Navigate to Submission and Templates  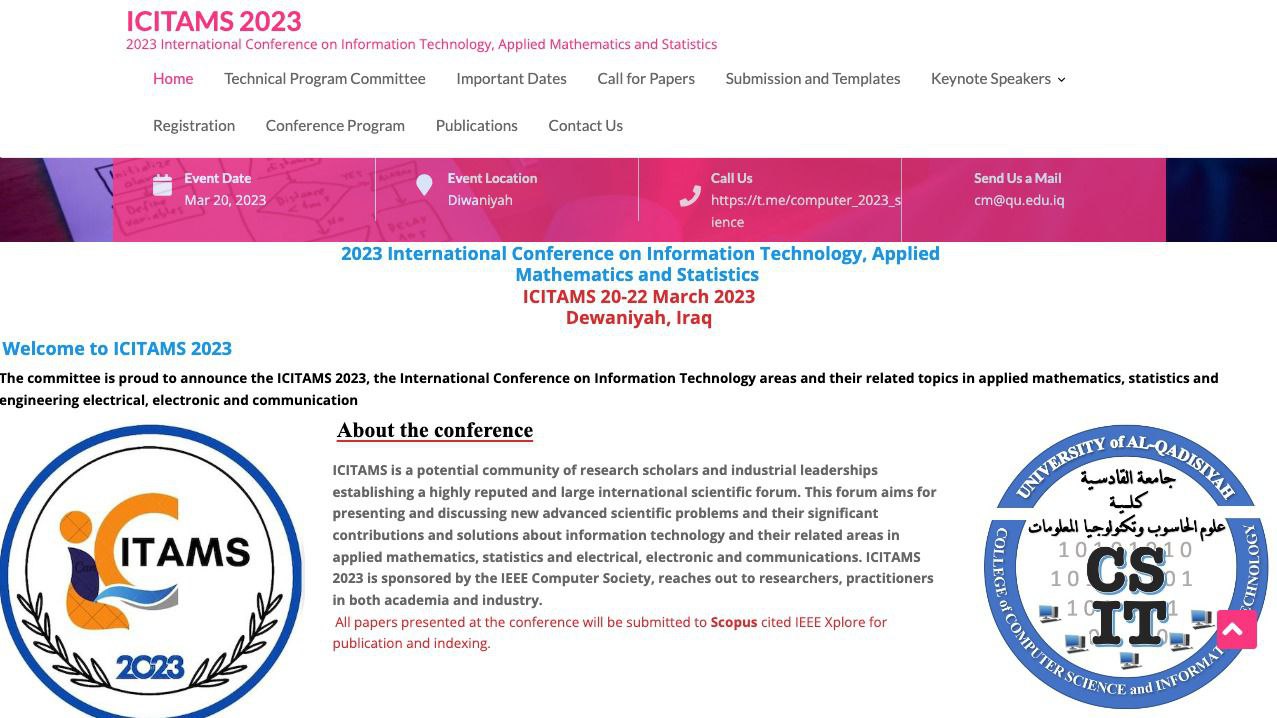pyautogui.click(x=812, y=79)
